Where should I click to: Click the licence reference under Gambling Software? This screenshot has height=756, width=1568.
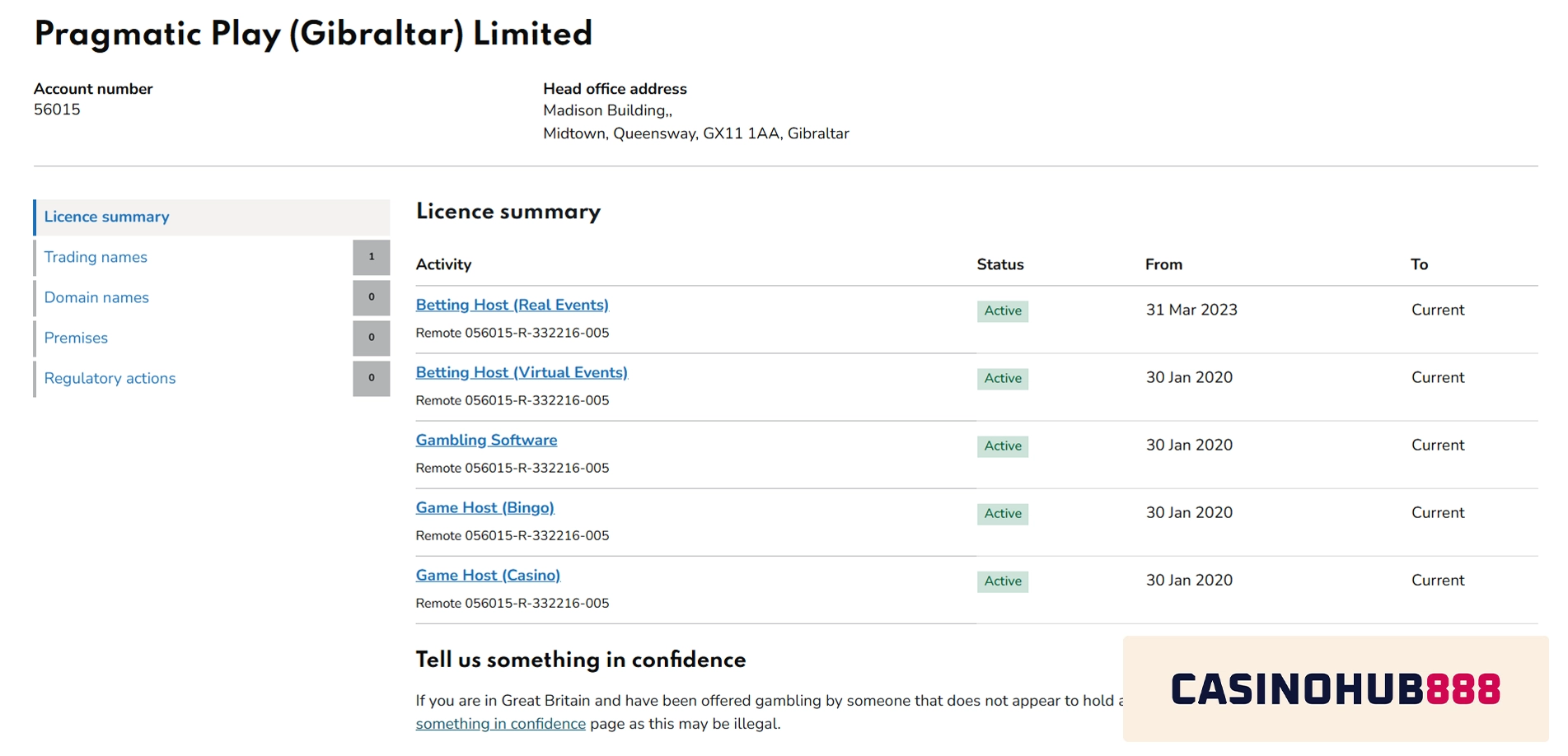tap(513, 468)
